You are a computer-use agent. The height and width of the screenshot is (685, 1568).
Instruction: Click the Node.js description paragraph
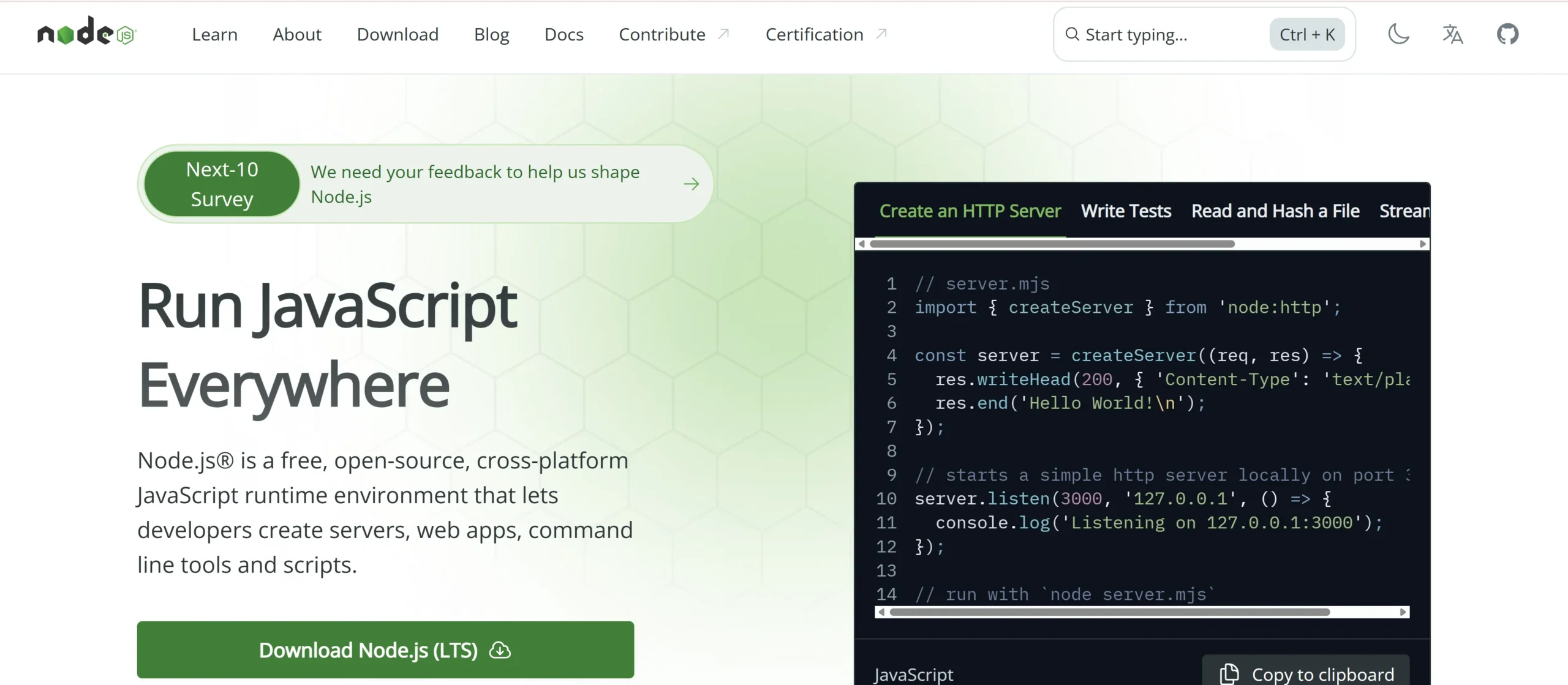385,512
